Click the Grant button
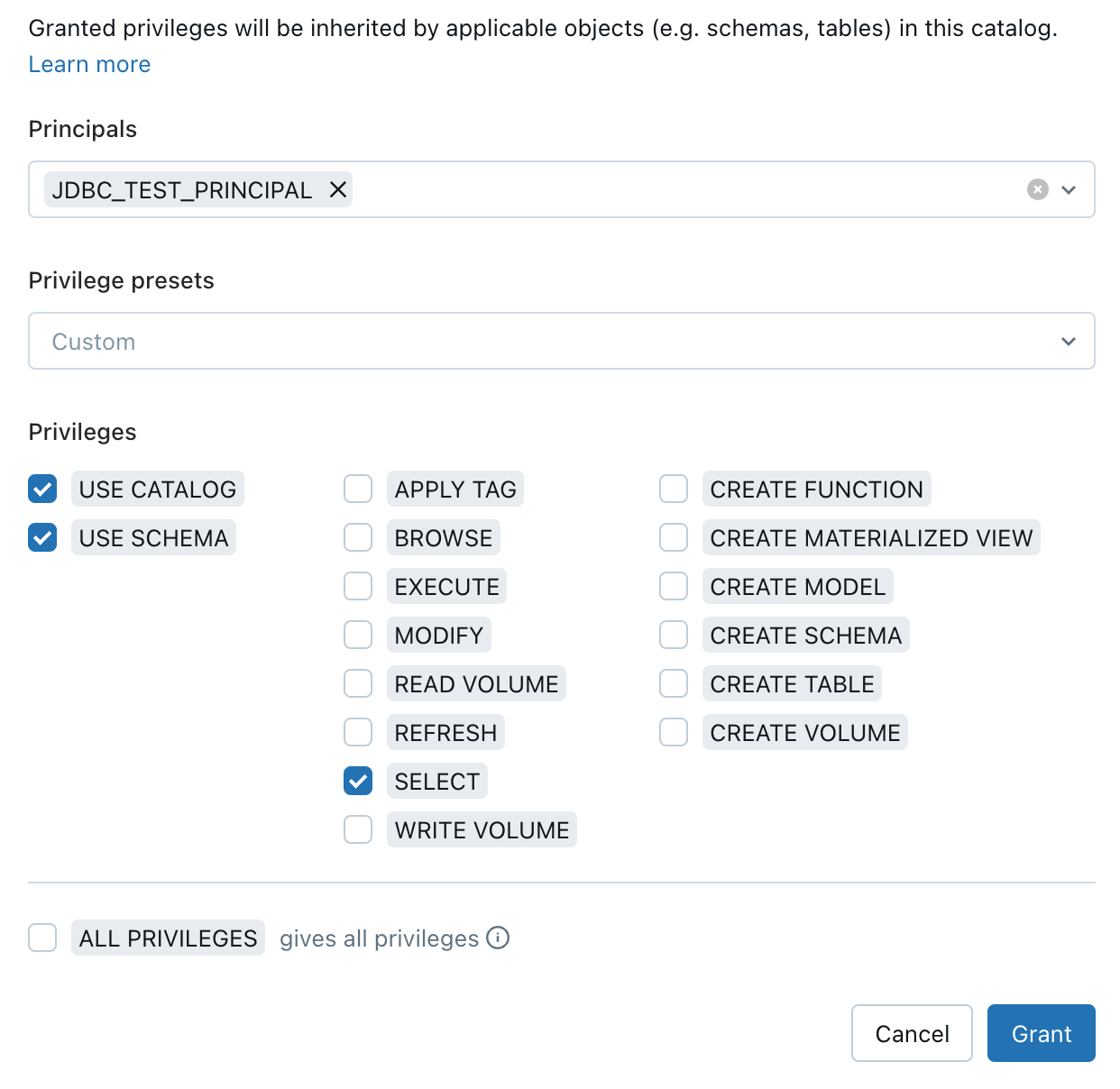 tap(1042, 1033)
